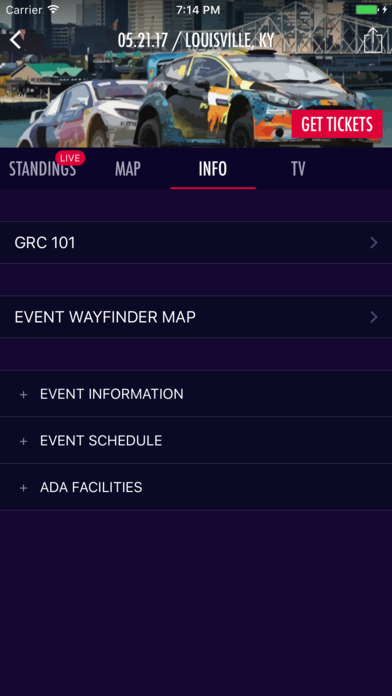392x696 pixels.
Task: Click the plus icon beside Event Schedule
Action: click(24, 441)
